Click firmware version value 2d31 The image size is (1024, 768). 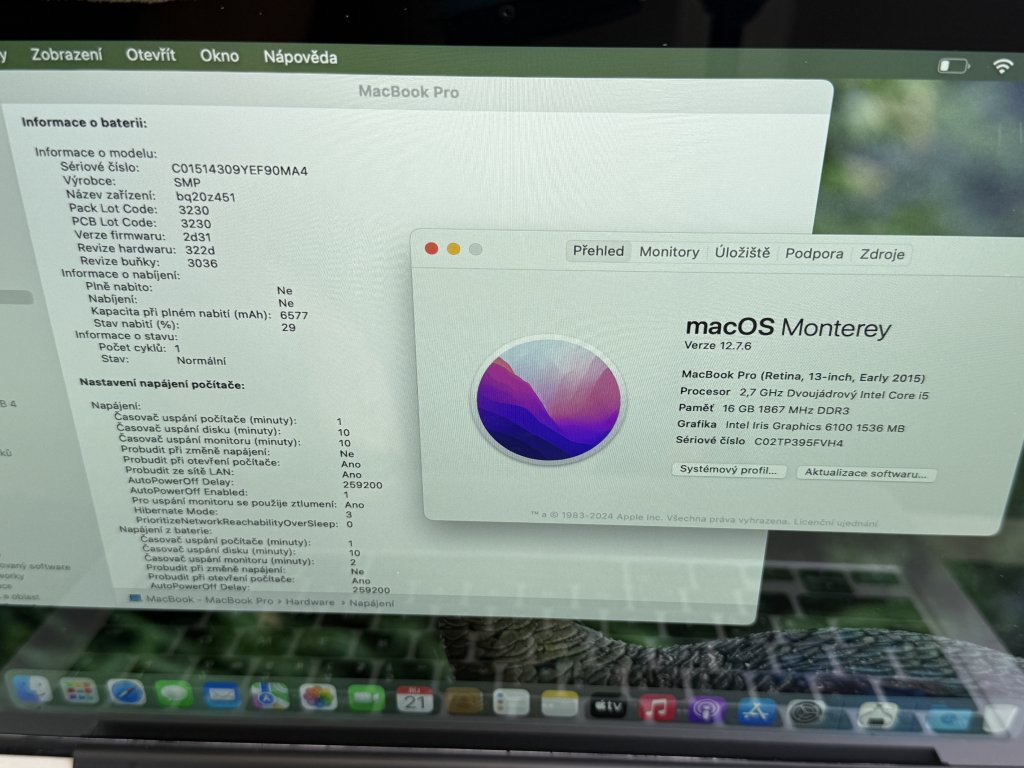coord(197,236)
